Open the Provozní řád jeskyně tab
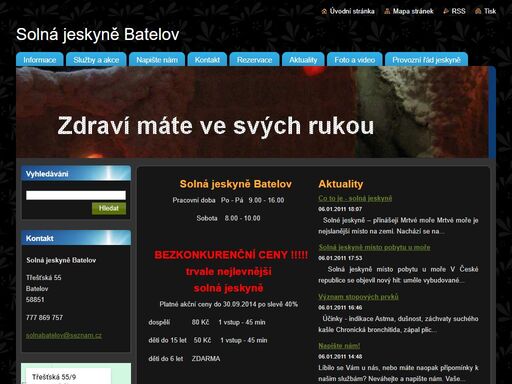Viewport: 512px width, 384px height. (x=426, y=60)
